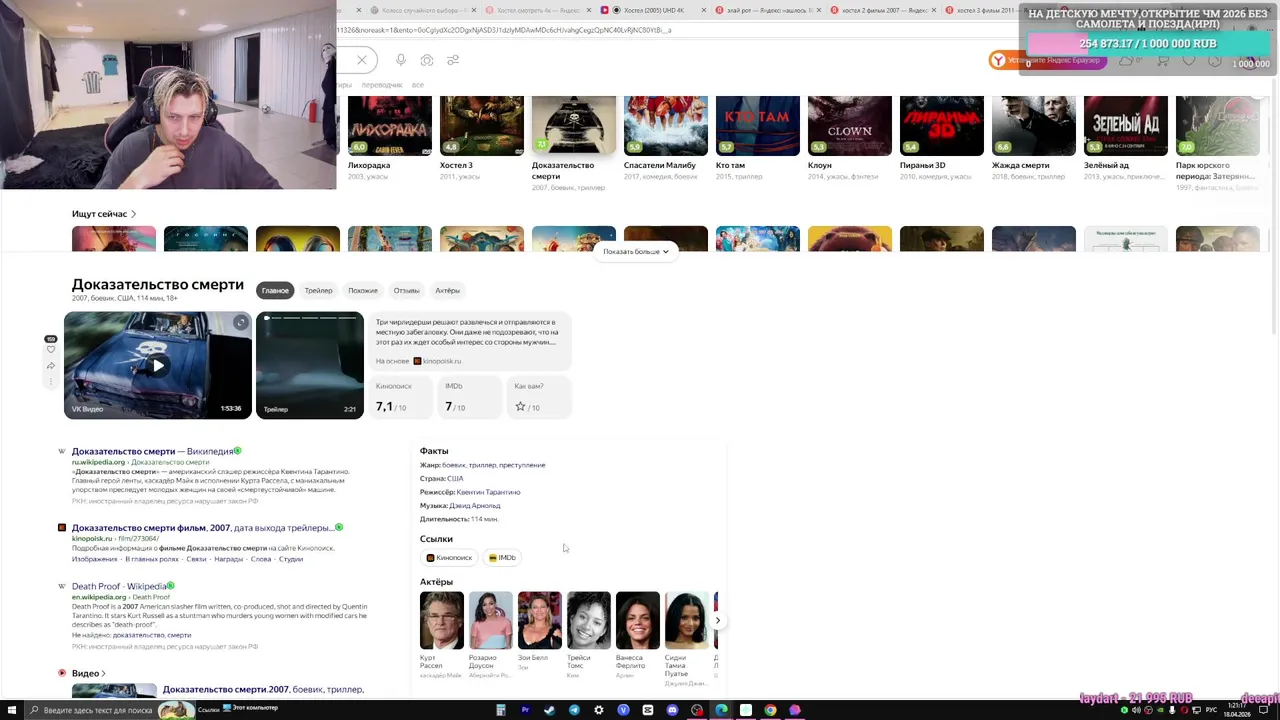The image size is (1280, 720).
Task: Click the переводчик search category
Action: [382, 85]
